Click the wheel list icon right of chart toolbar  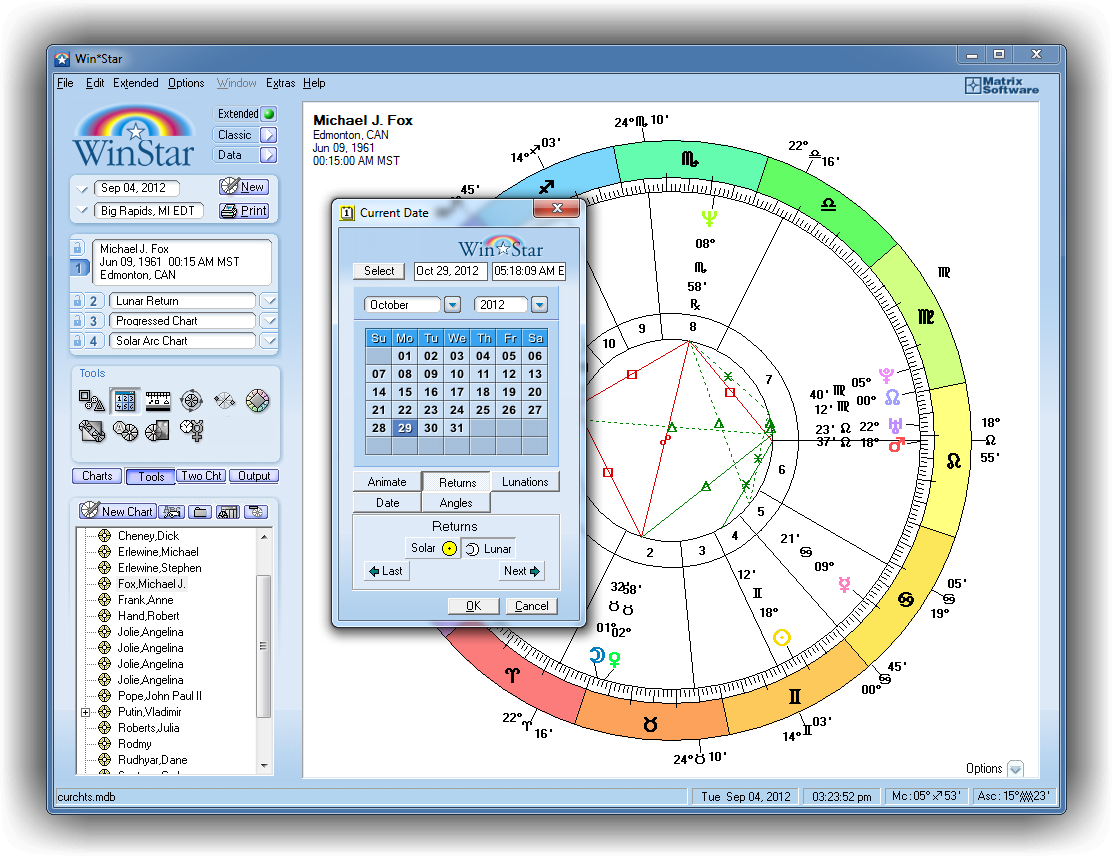coord(256,512)
